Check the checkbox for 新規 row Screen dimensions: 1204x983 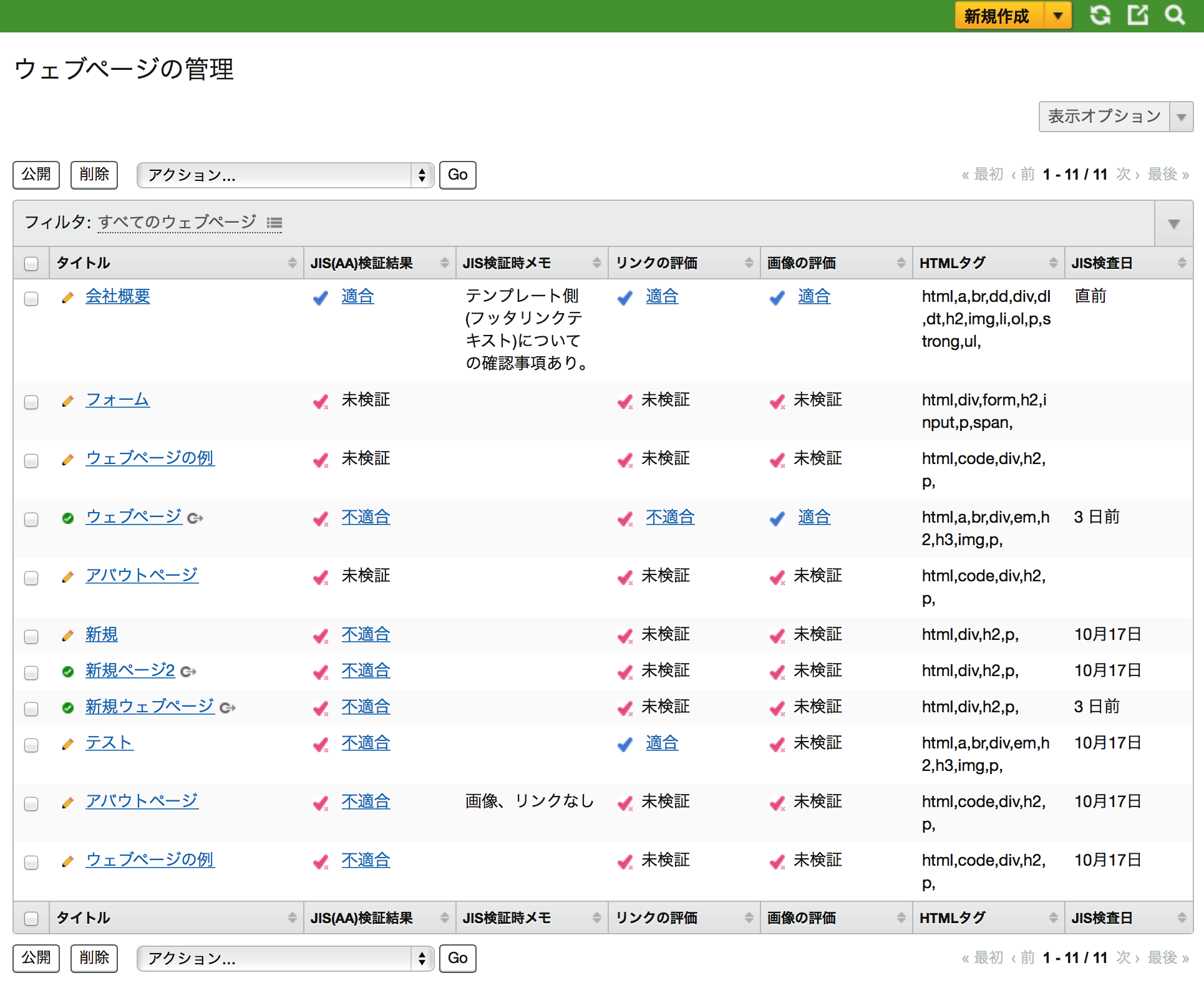coord(31,636)
